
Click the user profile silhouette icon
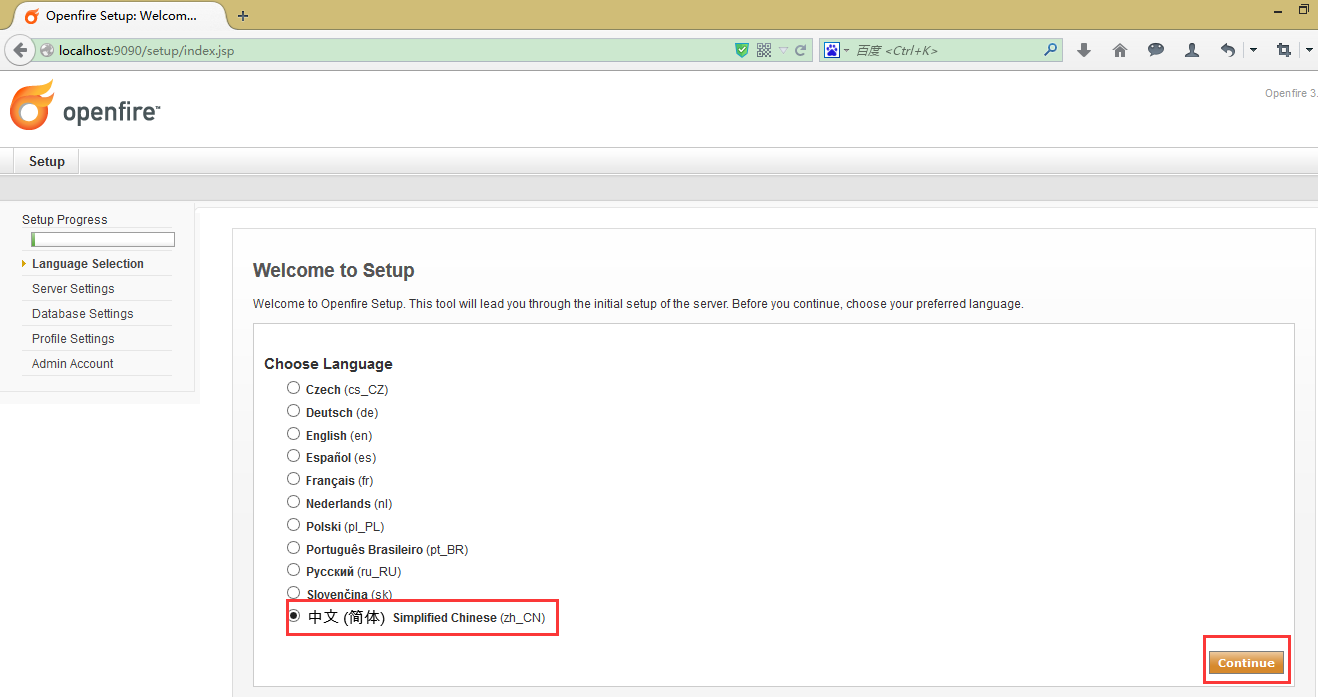(1192, 50)
